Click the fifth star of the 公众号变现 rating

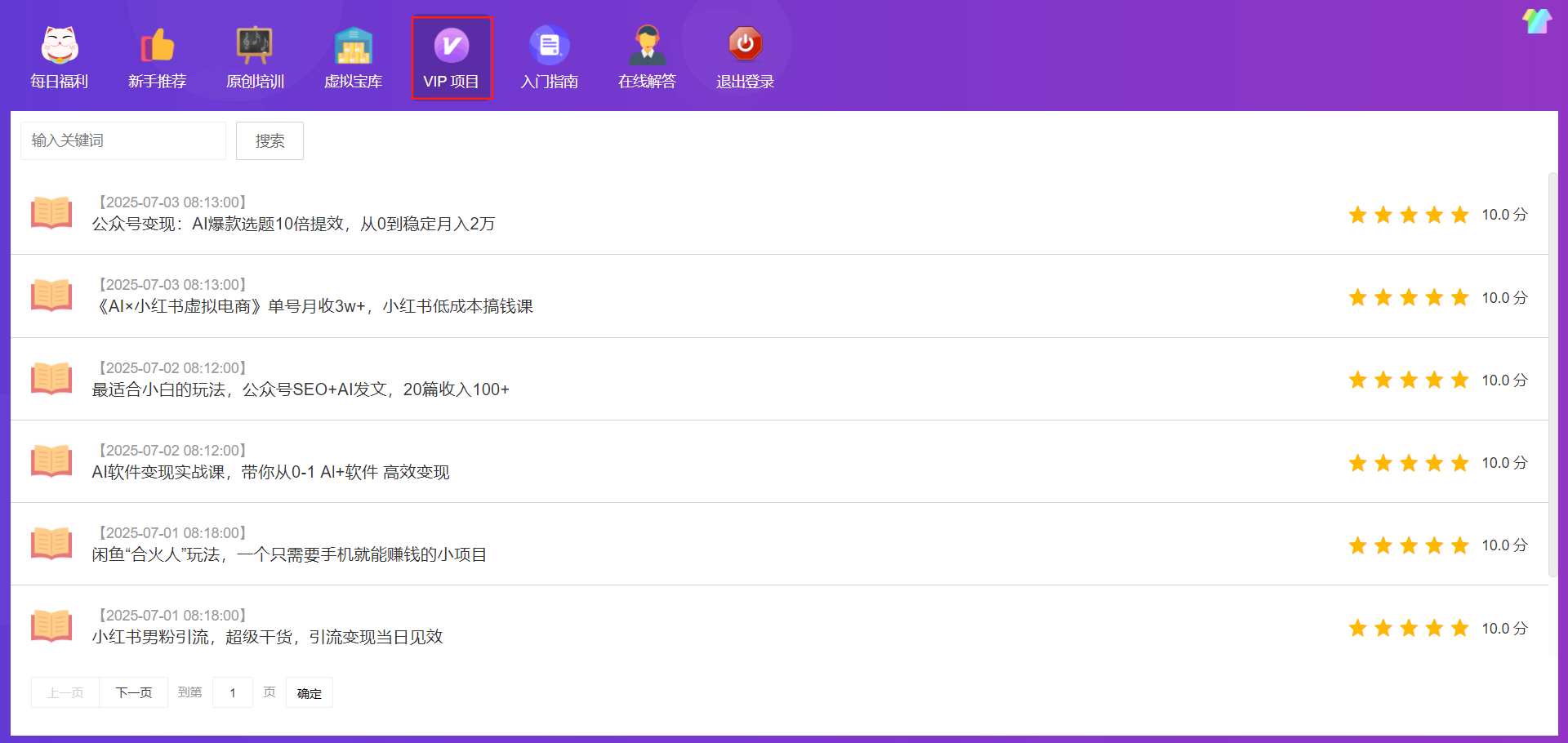pos(1460,215)
